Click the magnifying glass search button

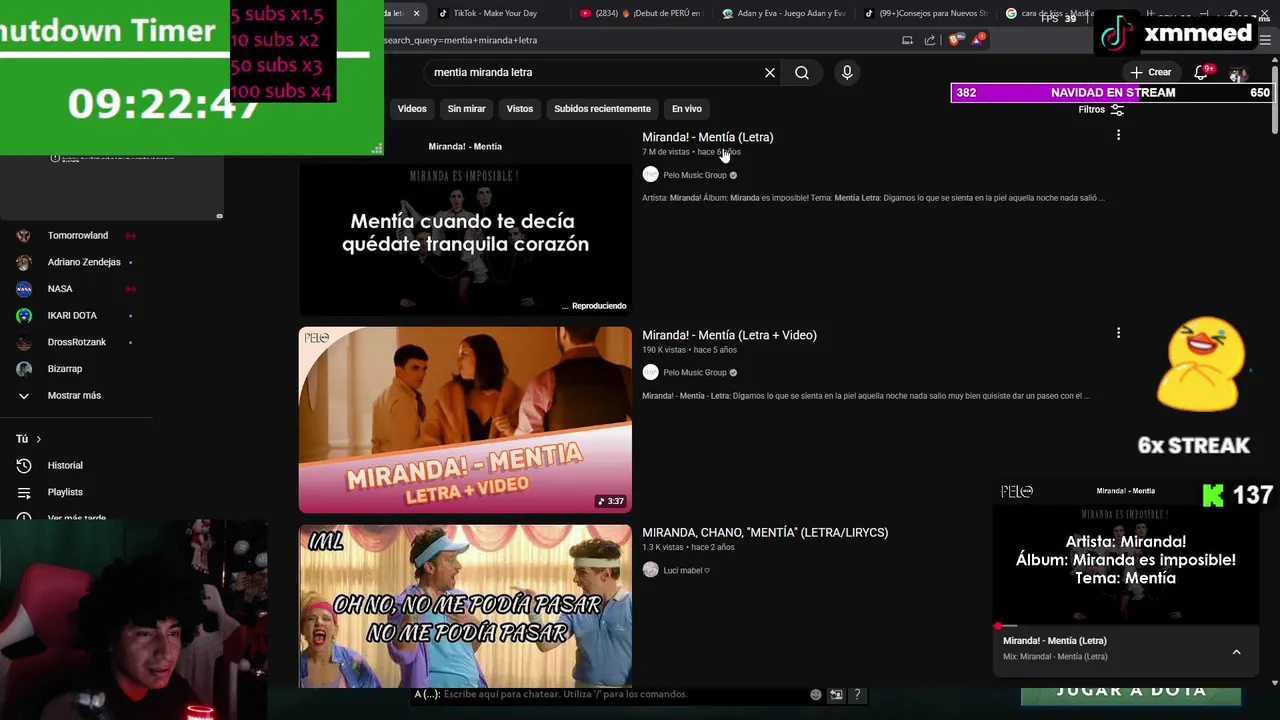coord(802,72)
